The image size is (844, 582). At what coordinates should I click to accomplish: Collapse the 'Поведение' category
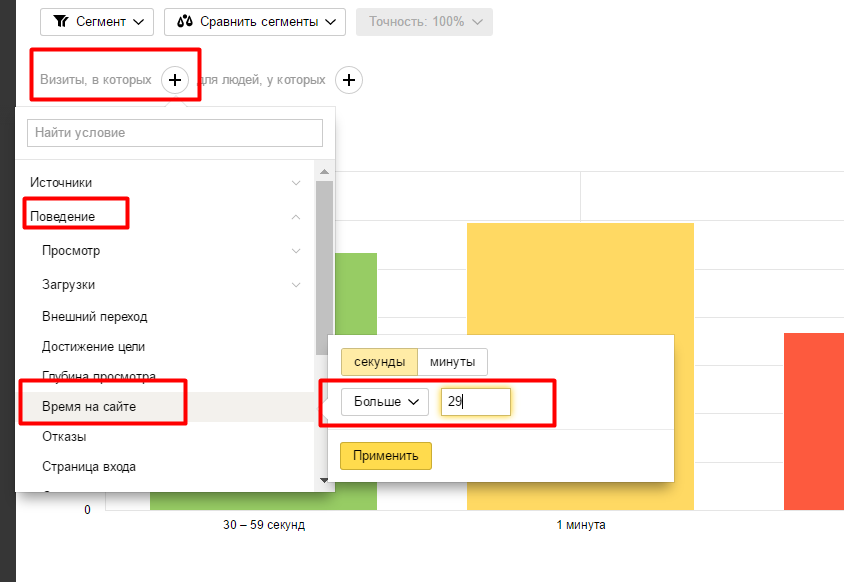click(x=165, y=216)
